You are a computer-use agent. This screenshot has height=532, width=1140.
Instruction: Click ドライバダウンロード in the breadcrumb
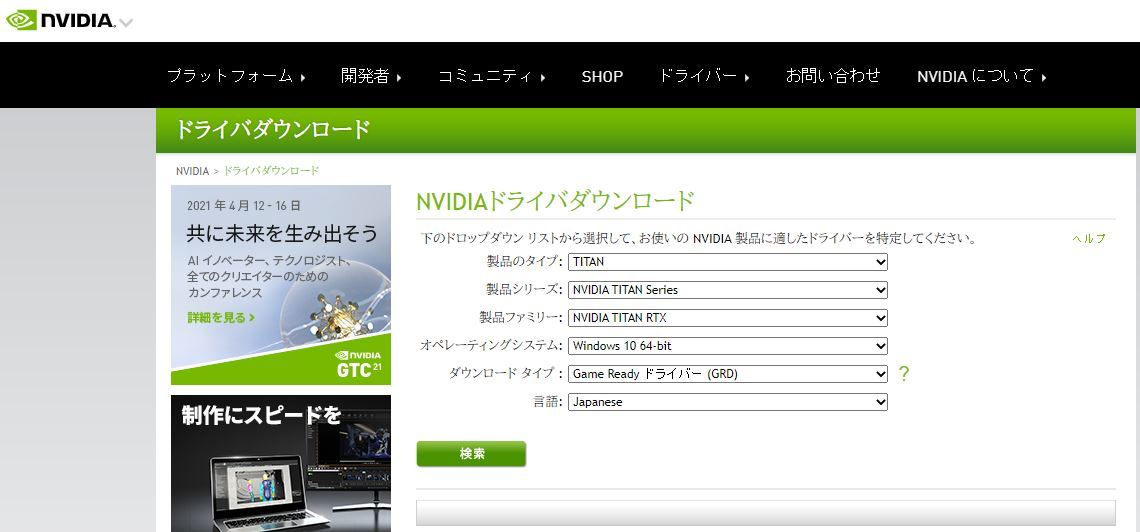(270, 171)
